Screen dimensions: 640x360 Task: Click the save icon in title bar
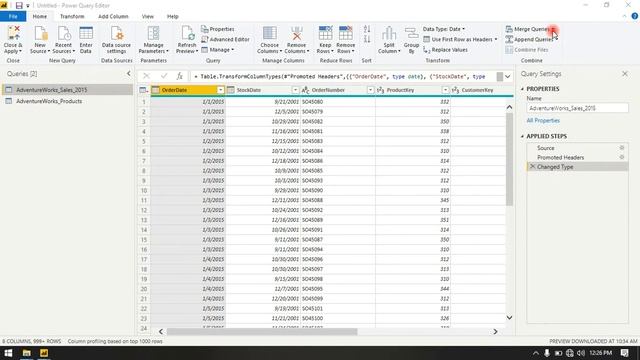click(19, 6)
